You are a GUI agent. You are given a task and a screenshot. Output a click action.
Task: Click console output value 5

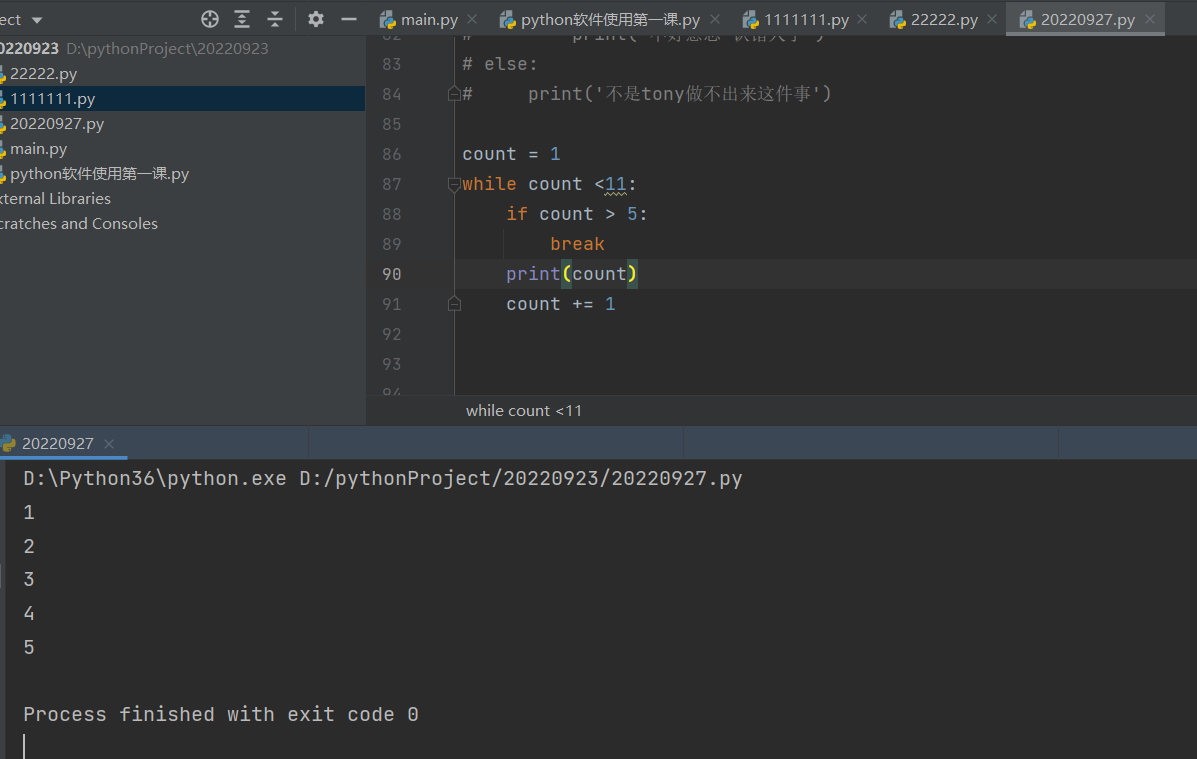pos(29,648)
